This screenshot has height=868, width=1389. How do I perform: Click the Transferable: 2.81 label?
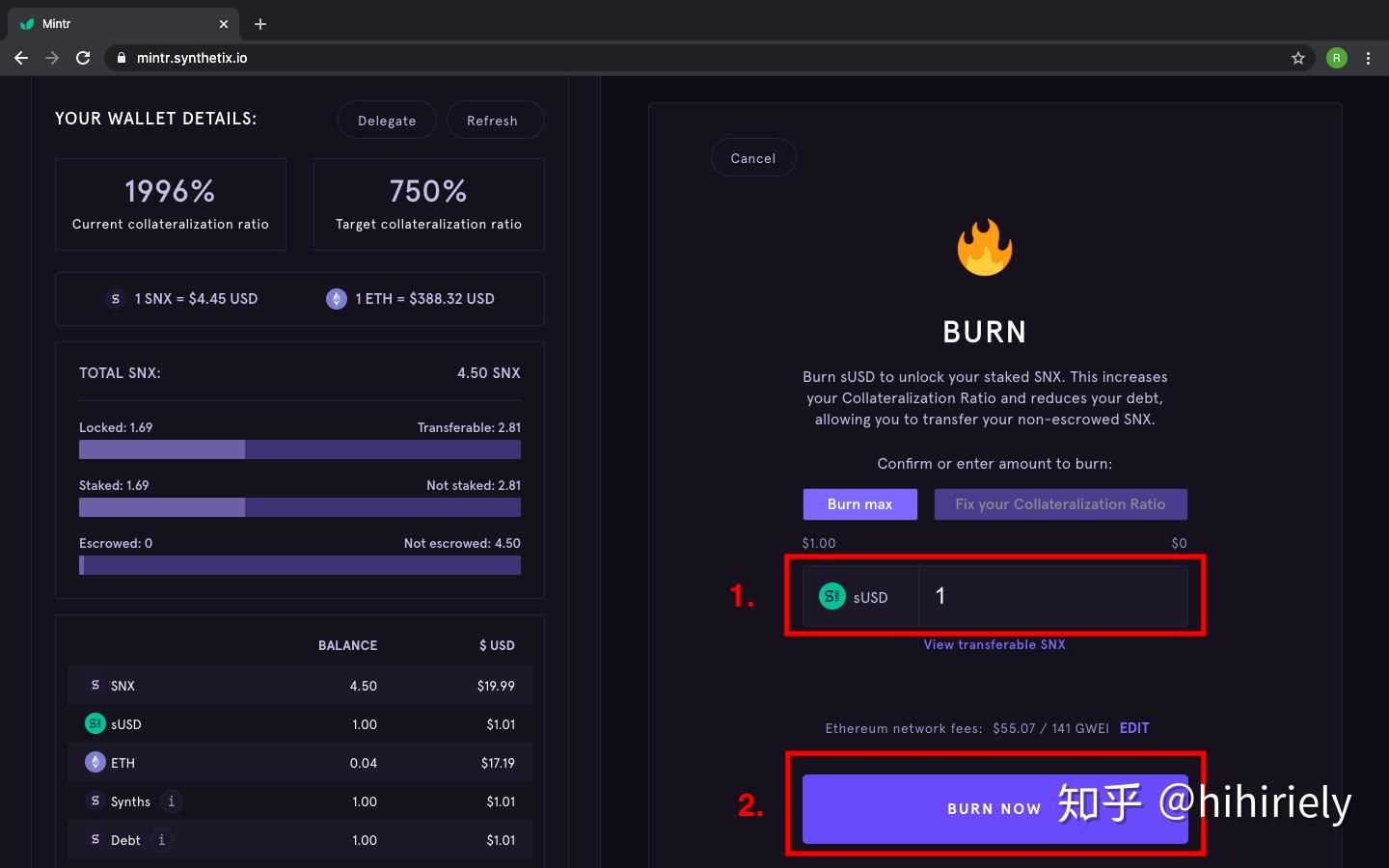click(469, 427)
